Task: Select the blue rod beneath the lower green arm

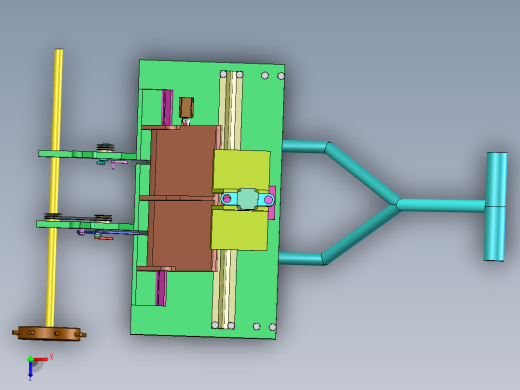Action: point(110,232)
